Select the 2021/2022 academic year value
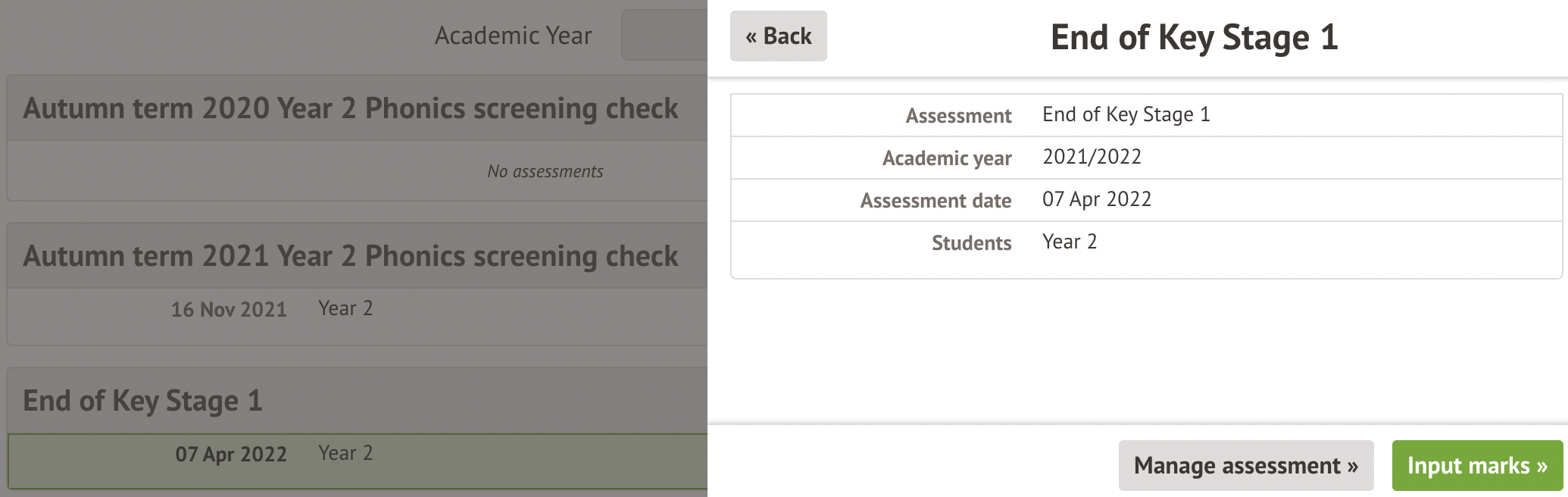The width and height of the screenshot is (1568, 497). click(1092, 157)
